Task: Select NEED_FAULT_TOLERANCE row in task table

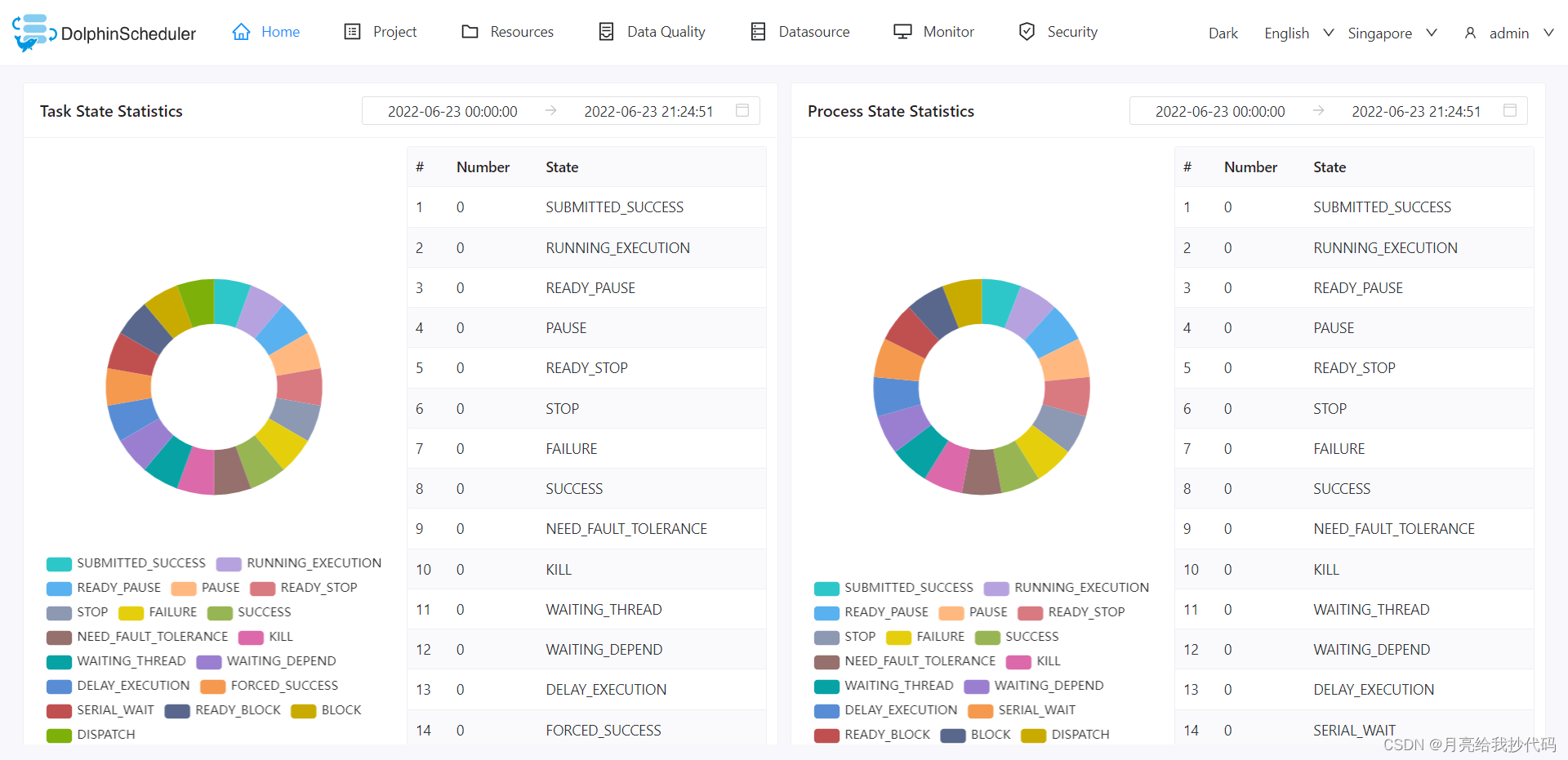Action: click(x=586, y=529)
